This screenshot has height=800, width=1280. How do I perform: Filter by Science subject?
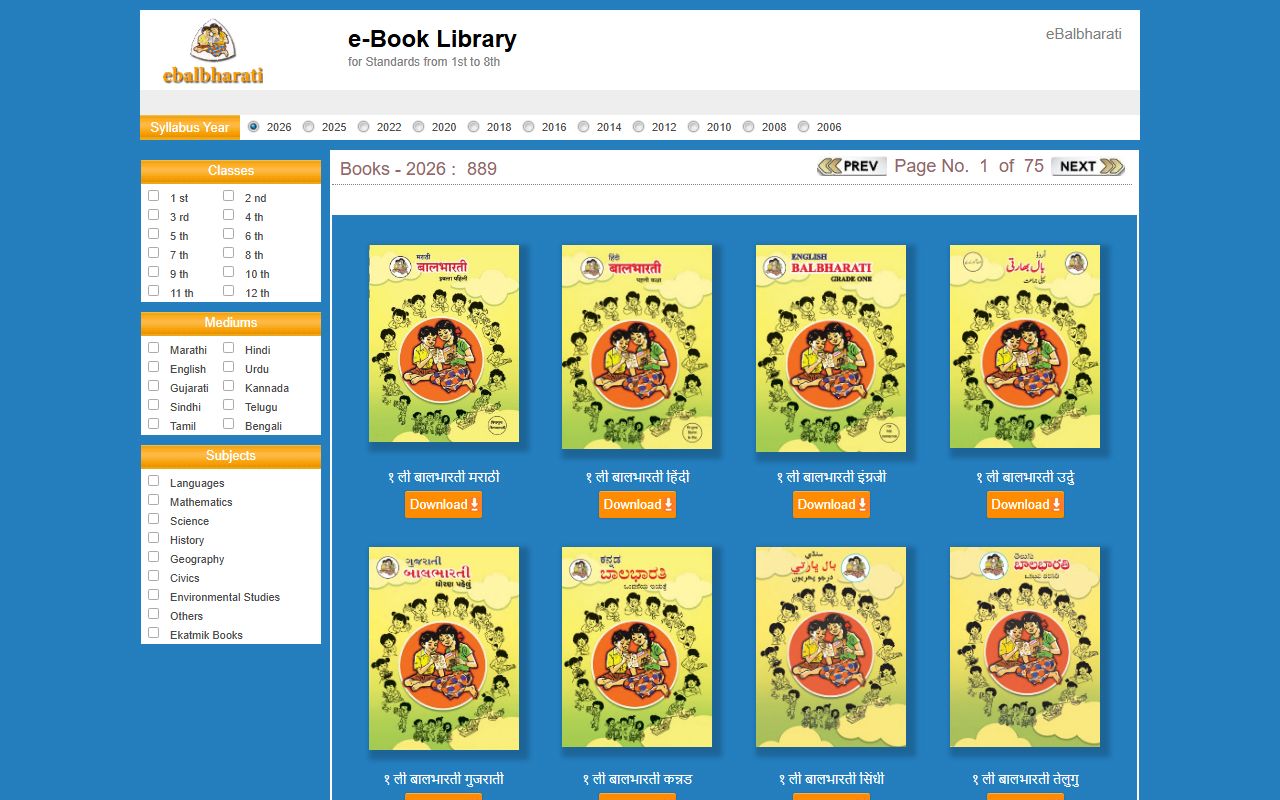coord(154,519)
